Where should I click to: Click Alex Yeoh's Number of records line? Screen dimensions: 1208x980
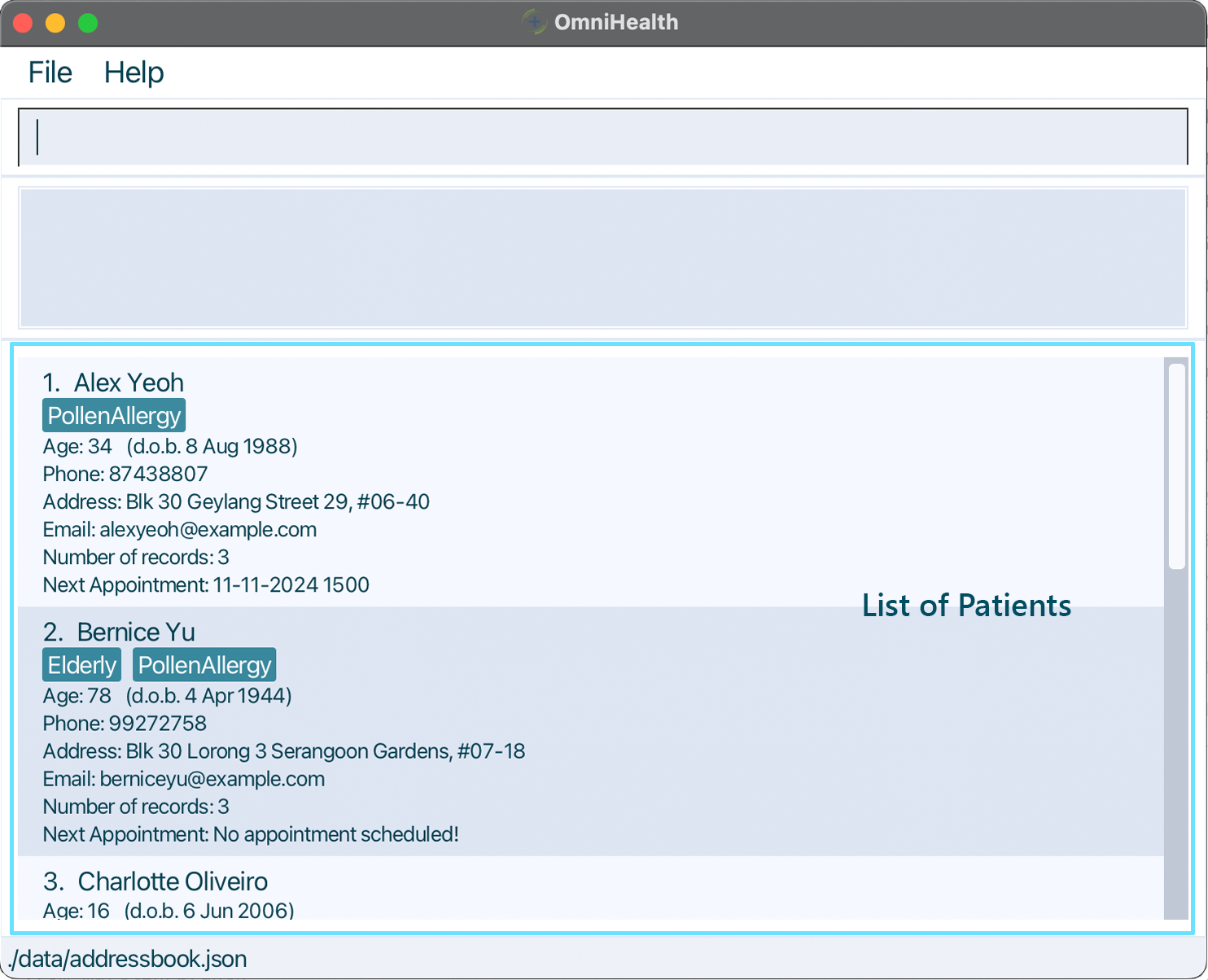click(136, 557)
